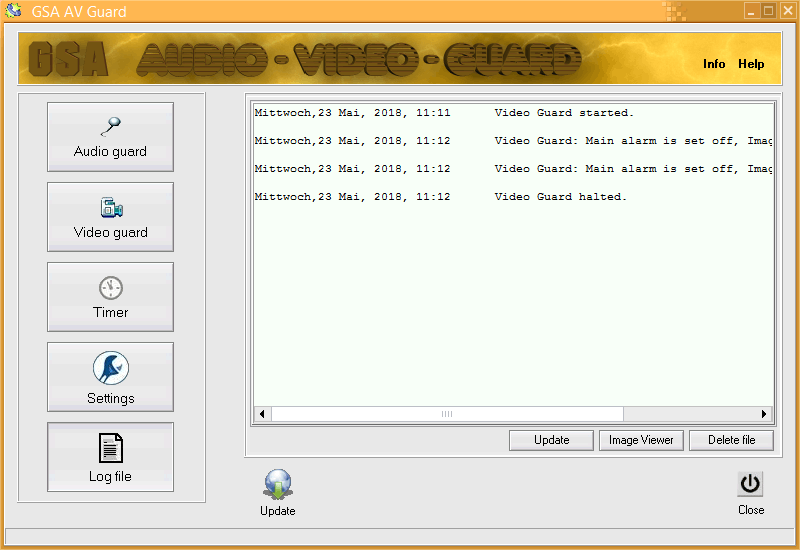Open the Settings panel
Viewport: 800px width, 550px height.
click(x=110, y=377)
